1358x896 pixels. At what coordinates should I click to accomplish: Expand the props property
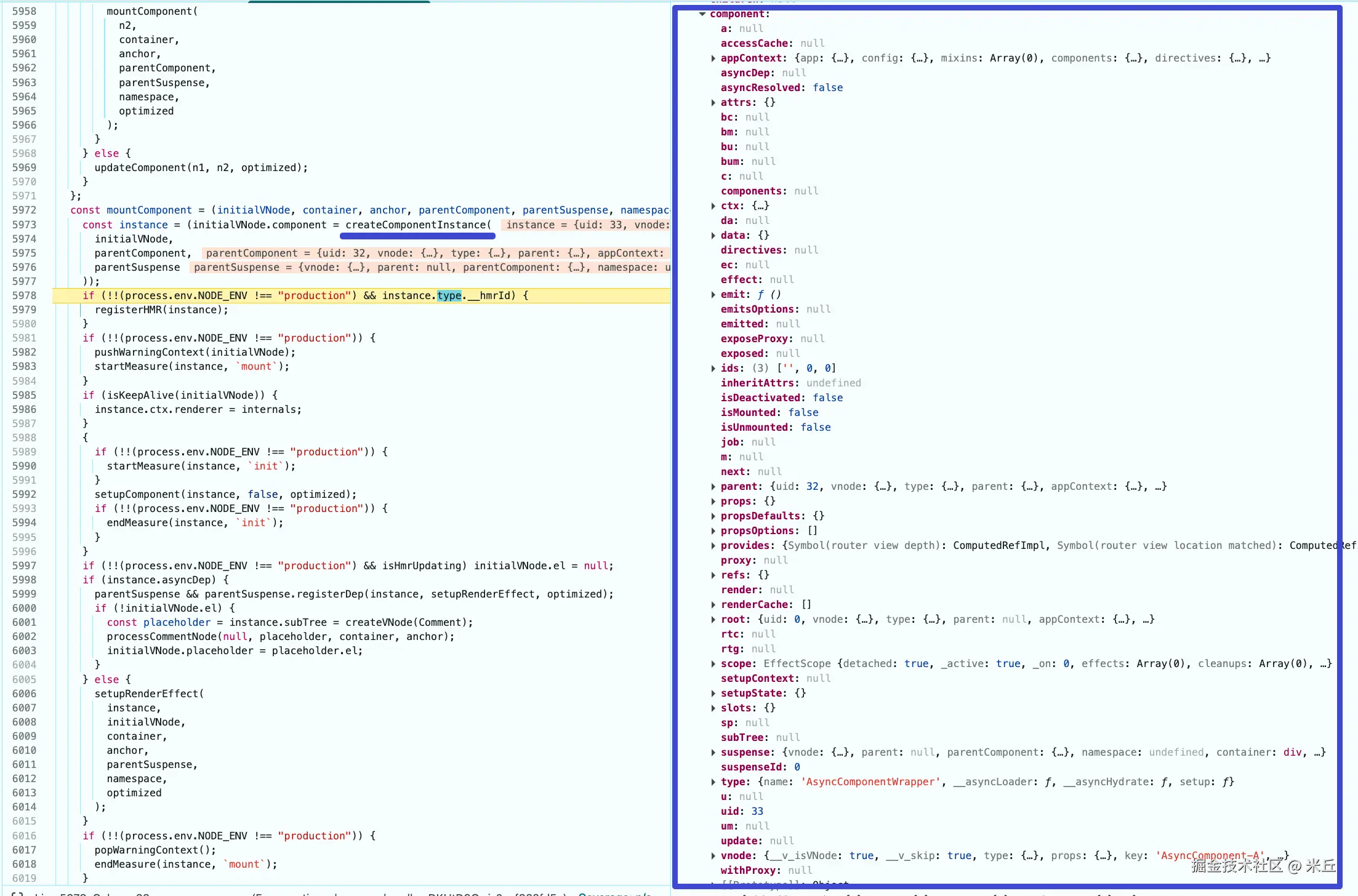[713, 502]
